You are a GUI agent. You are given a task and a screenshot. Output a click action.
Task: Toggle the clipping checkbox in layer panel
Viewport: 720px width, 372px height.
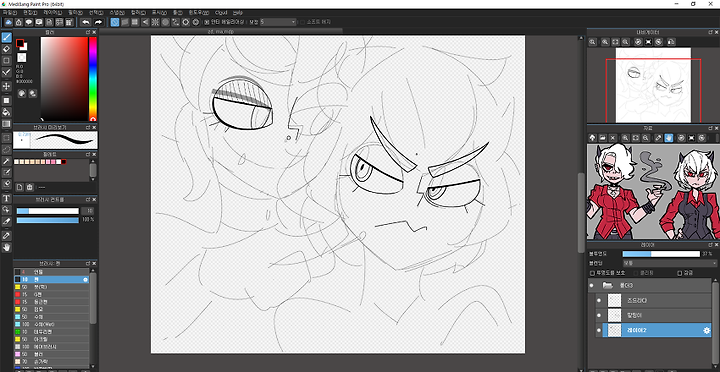(636, 273)
